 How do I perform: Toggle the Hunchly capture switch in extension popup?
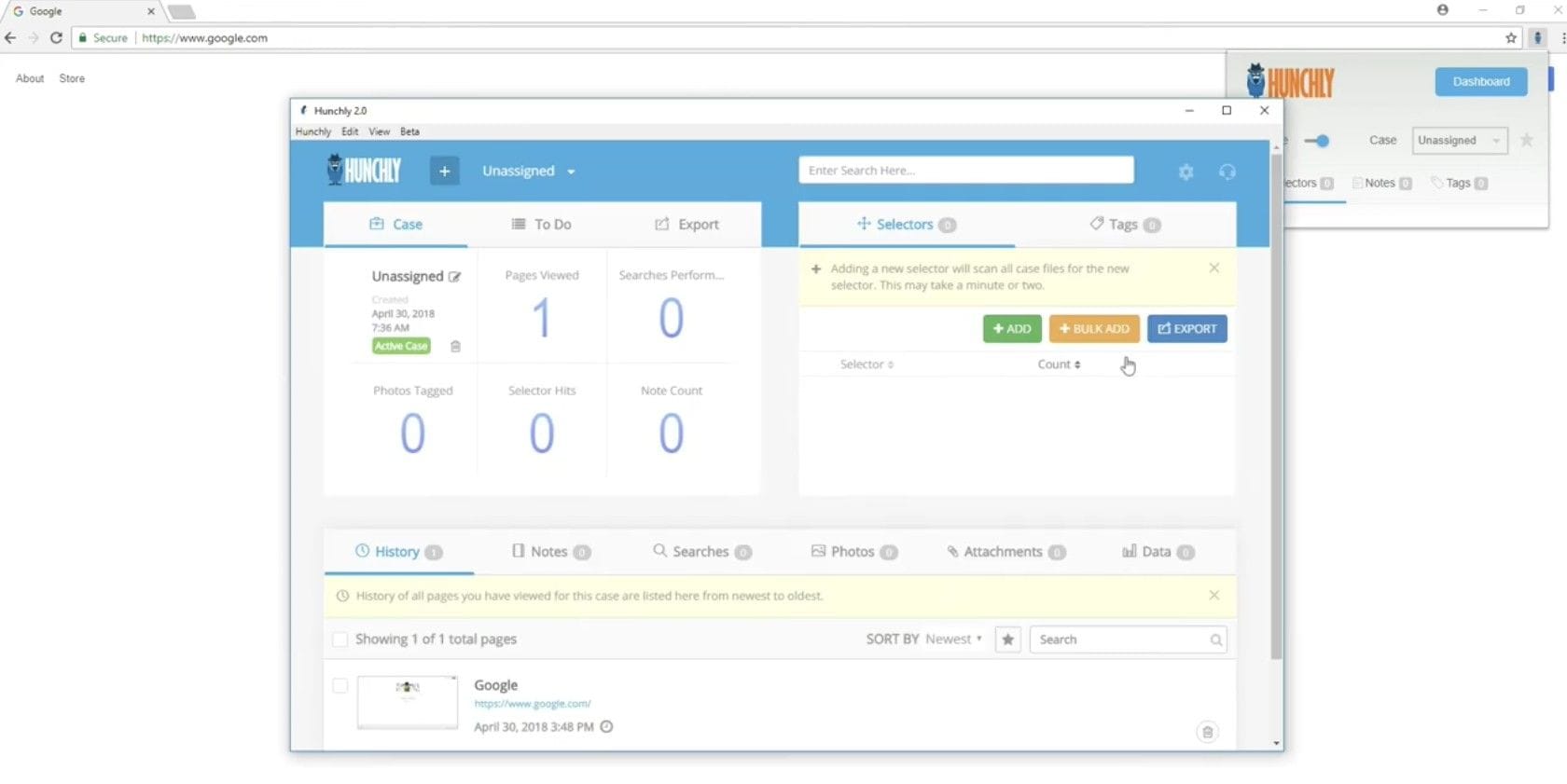click(x=1317, y=141)
